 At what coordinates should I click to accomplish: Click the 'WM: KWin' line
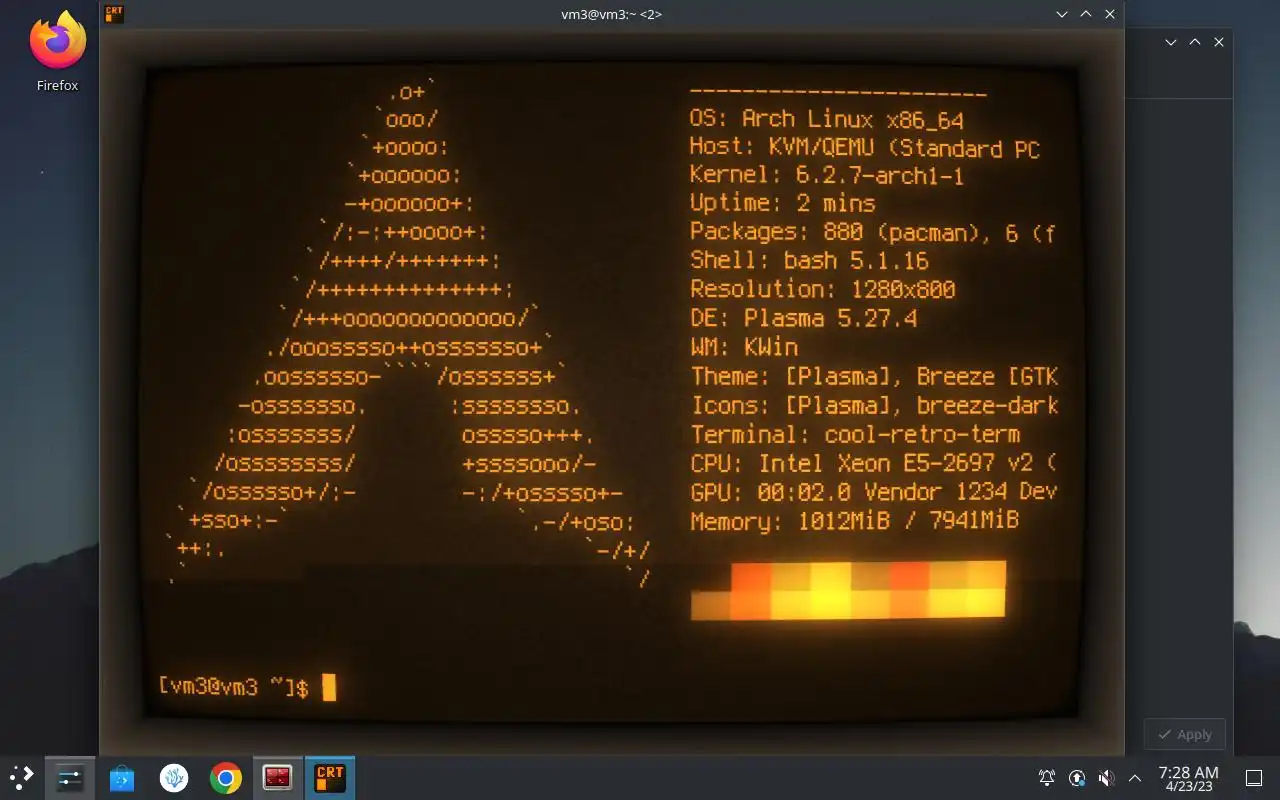(744, 348)
